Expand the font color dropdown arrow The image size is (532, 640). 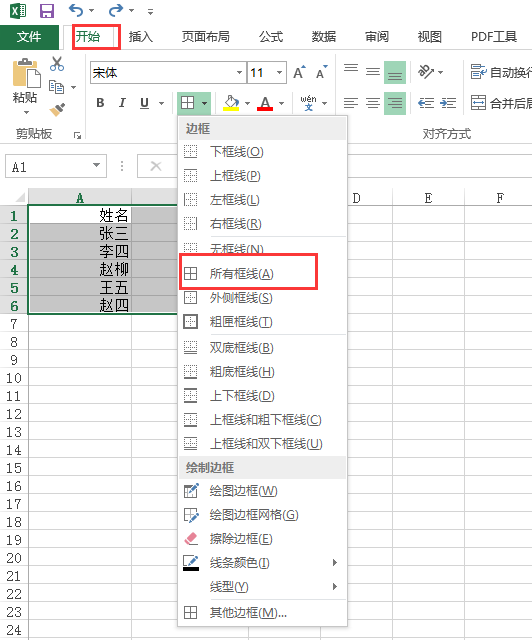(281, 103)
